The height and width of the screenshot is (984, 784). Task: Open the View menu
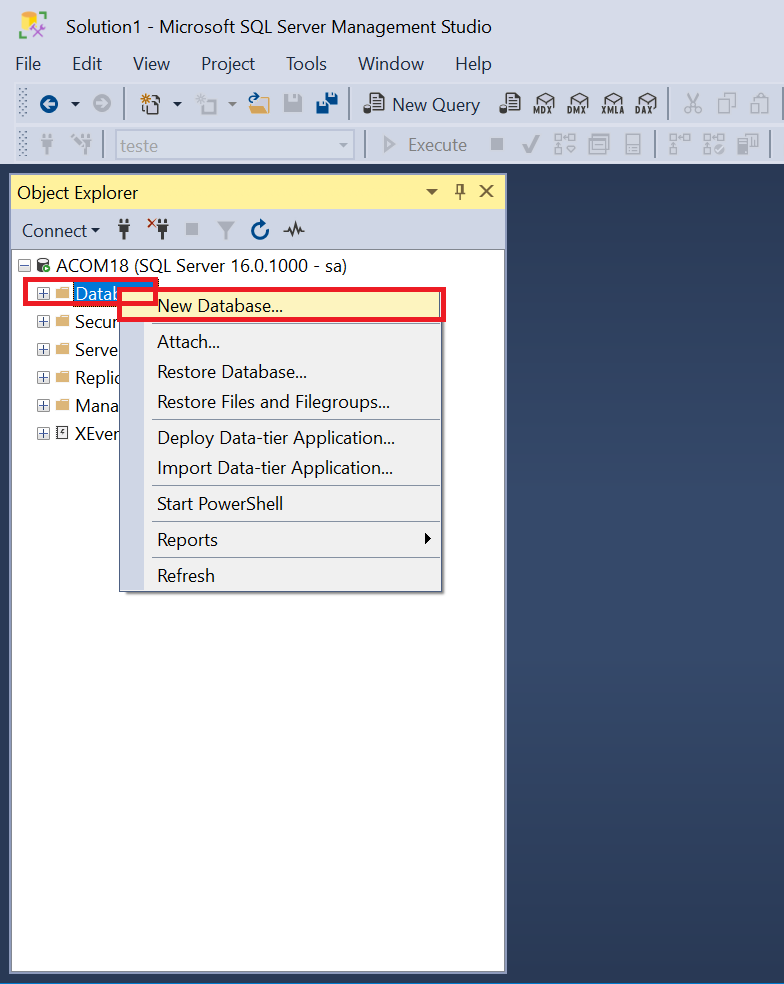pyautogui.click(x=151, y=63)
